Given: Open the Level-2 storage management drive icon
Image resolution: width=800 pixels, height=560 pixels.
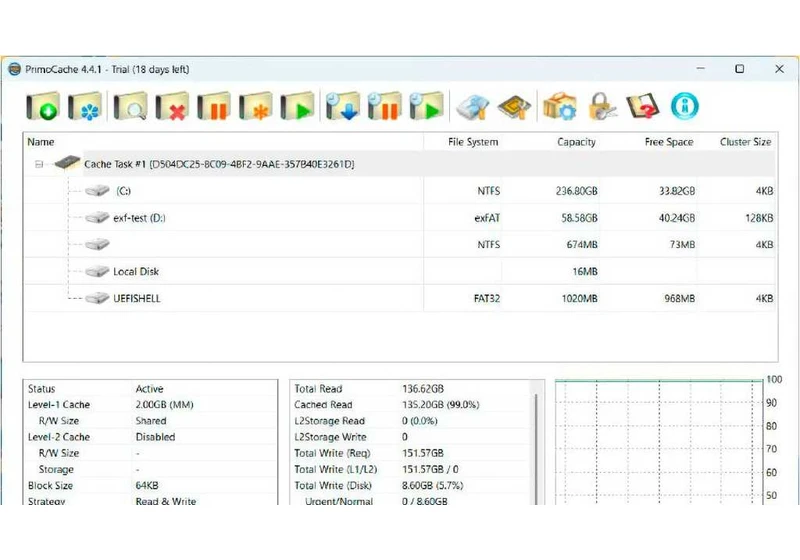Looking at the screenshot, I should pyautogui.click(x=473, y=107).
